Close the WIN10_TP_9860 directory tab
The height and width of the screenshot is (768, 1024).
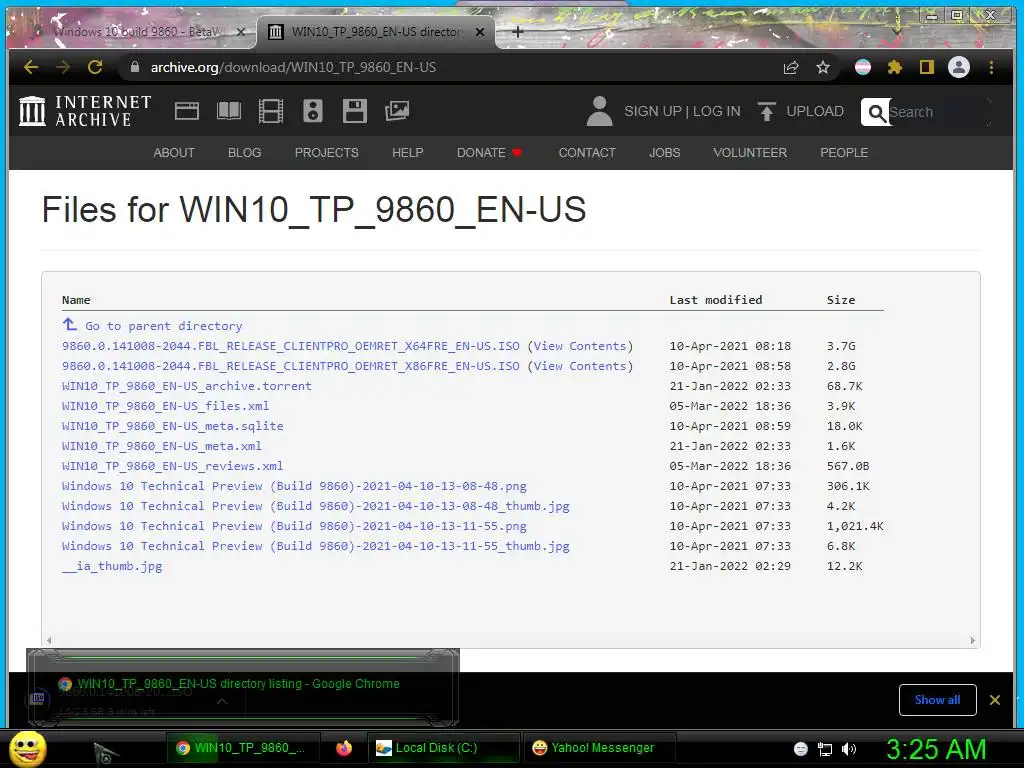[480, 31]
